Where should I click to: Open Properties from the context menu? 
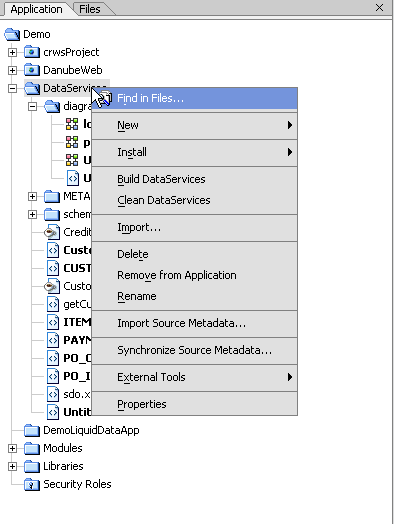tap(194, 404)
